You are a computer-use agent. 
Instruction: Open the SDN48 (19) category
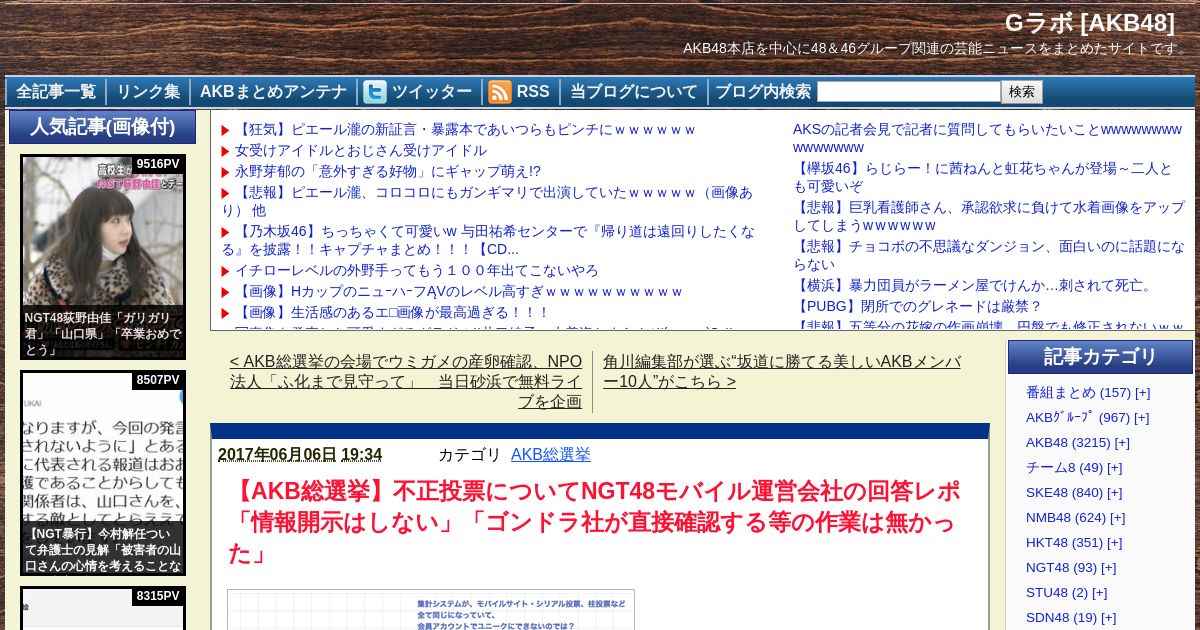tap(1061, 617)
